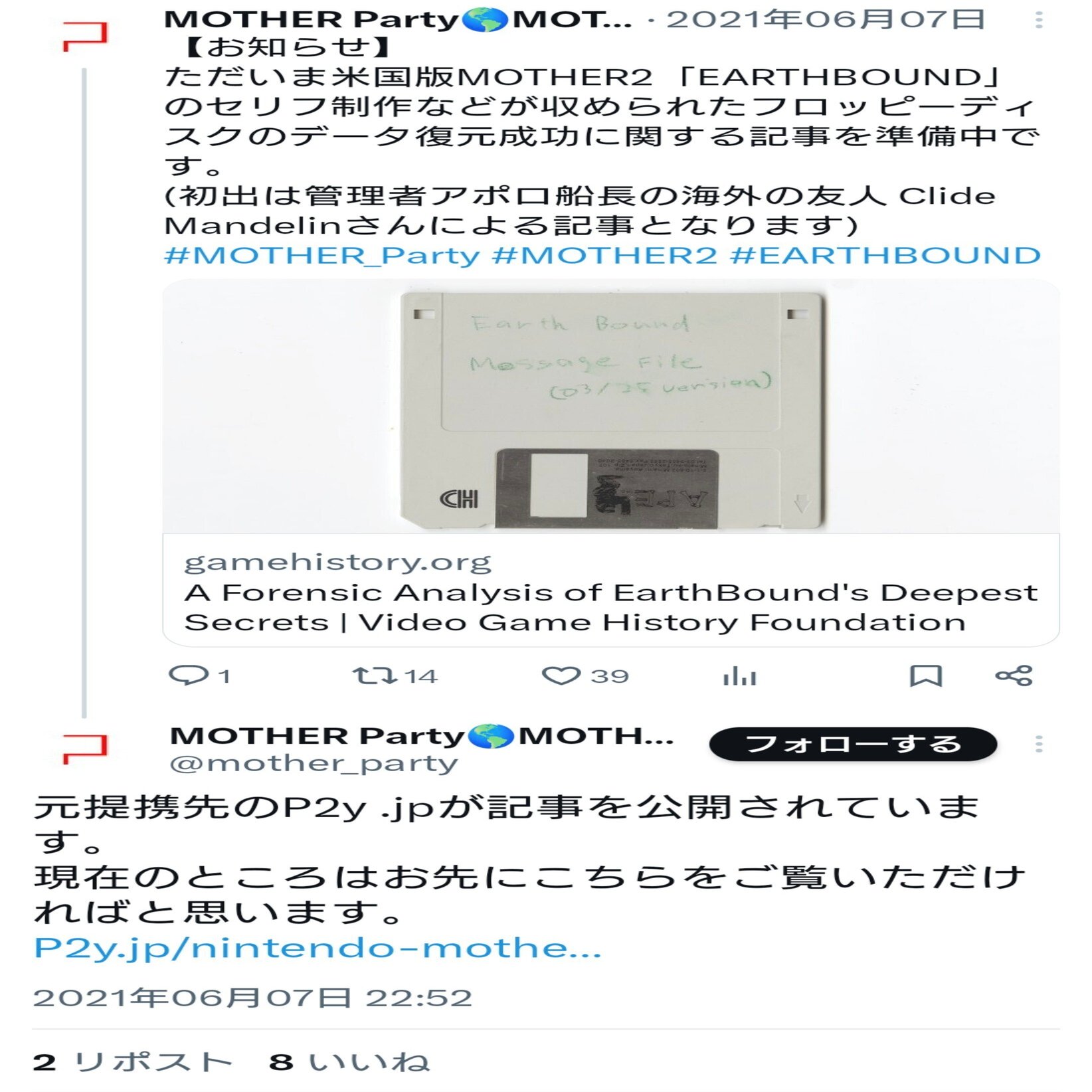
Task: Open the @mother_party handle
Action: click(314, 764)
